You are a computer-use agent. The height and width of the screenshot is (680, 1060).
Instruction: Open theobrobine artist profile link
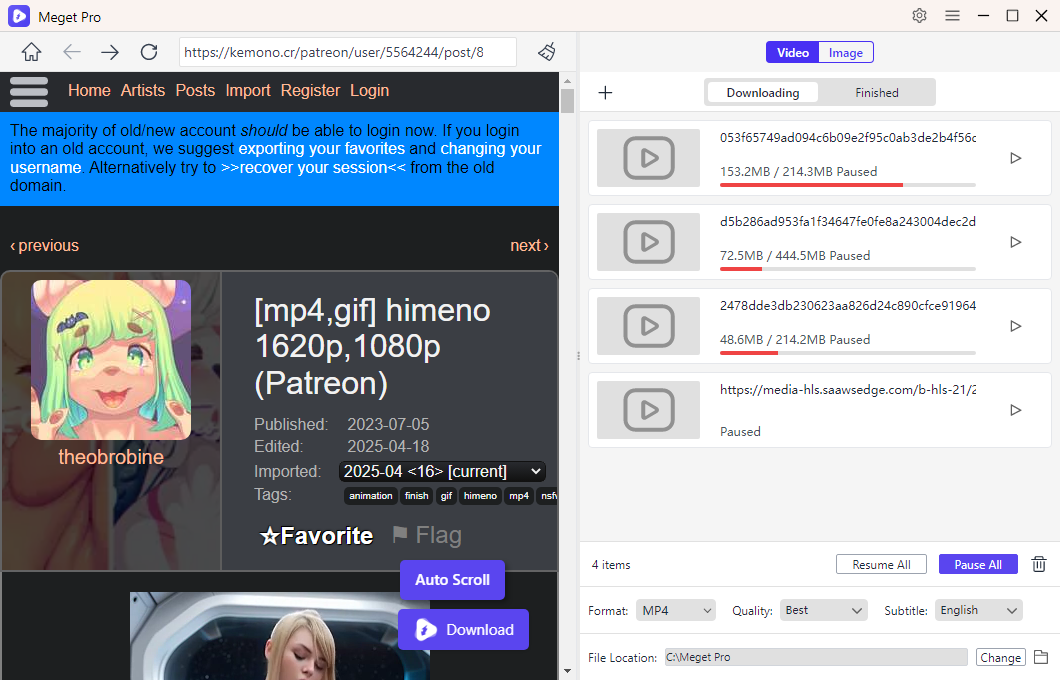(111, 457)
